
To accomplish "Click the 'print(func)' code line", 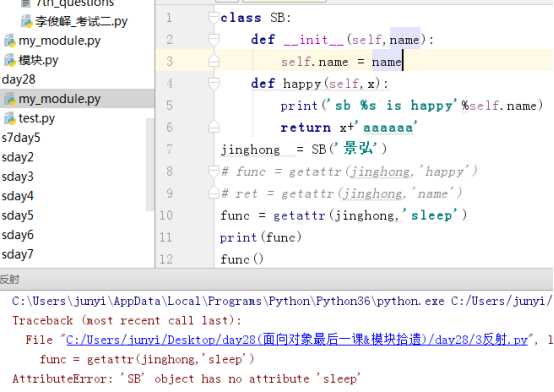I will [261, 238].
